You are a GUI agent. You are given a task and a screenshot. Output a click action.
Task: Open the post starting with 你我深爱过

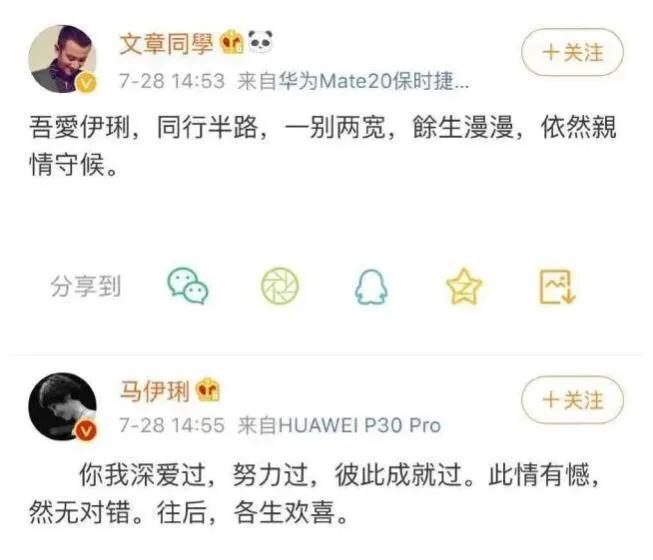point(314,493)
